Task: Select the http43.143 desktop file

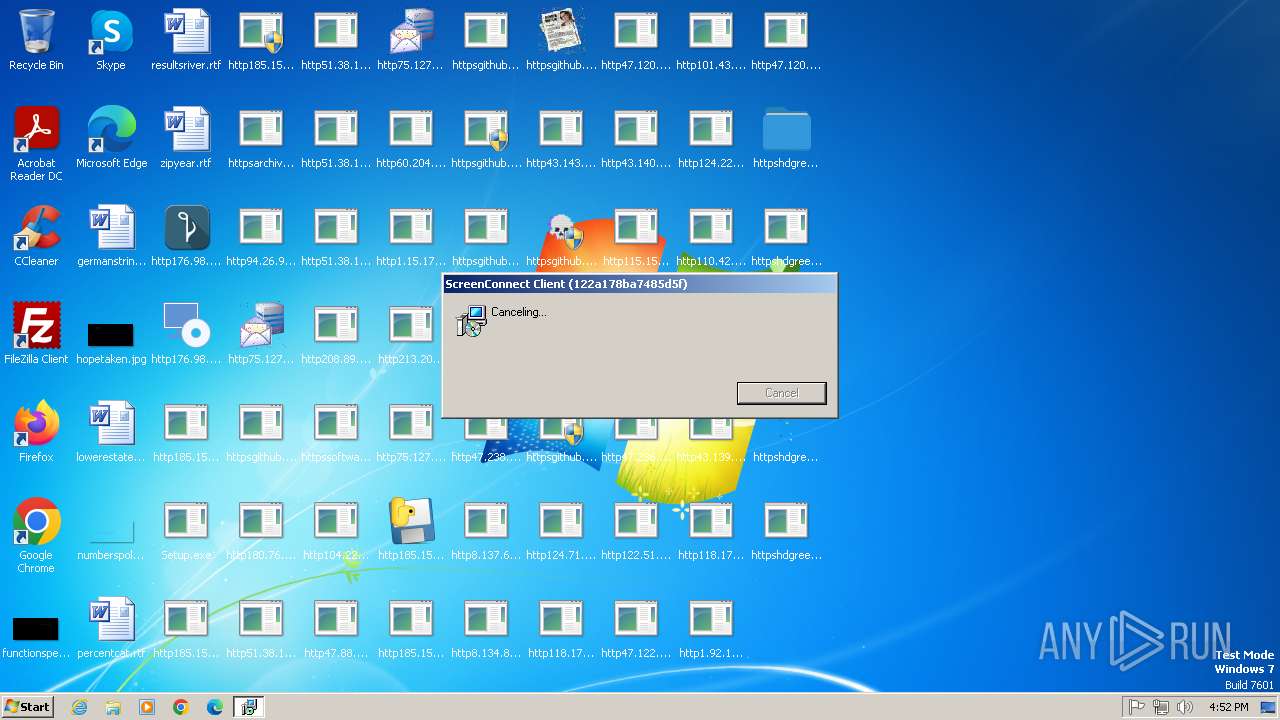Action: pyautogui.click(x=561, y=138)
